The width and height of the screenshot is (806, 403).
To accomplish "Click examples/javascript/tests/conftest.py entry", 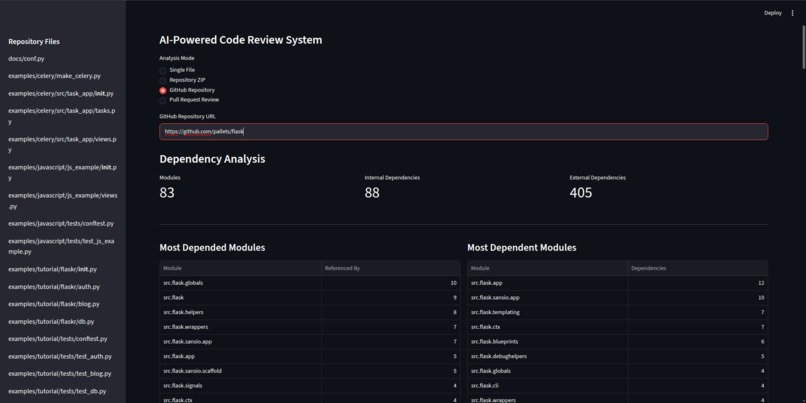I will 61,224.
